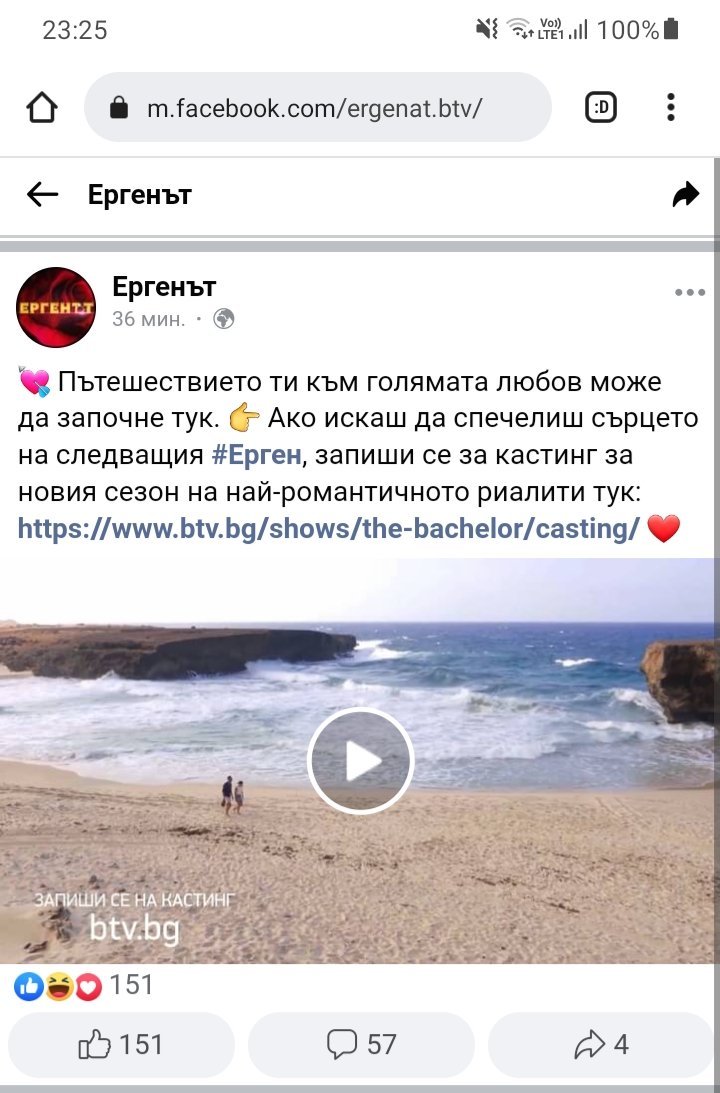Viewport: 720px width, 1093px height.
Task: Click the public globe audience icon
Action: tap(224, 319)
